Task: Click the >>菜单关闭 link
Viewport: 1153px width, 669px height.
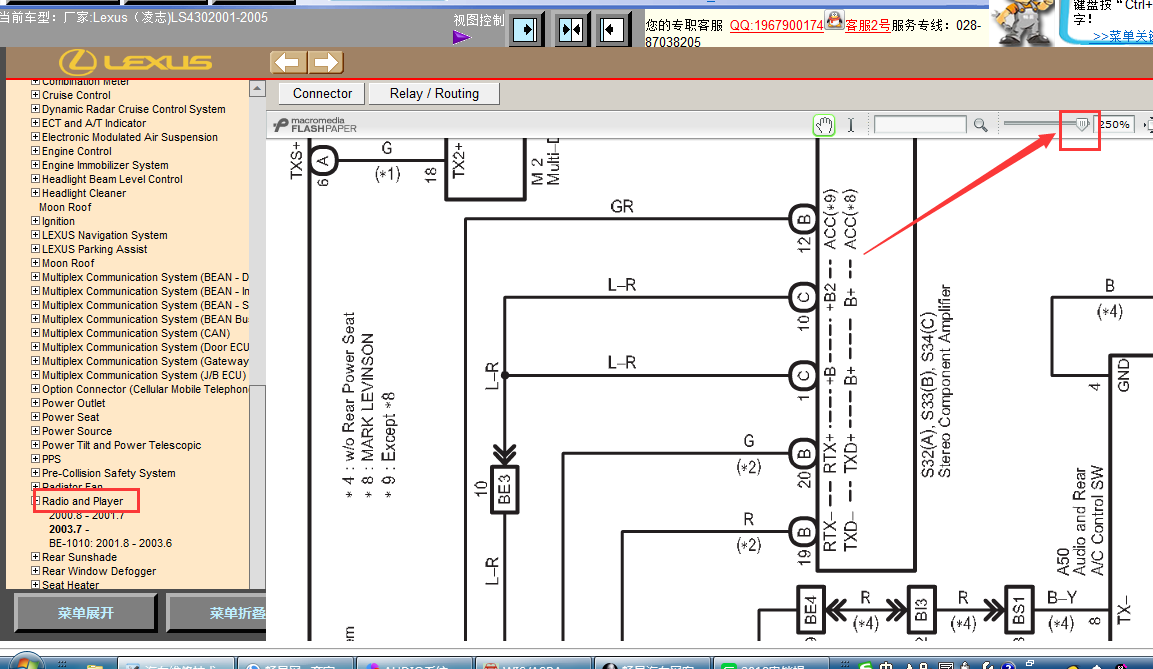Action: pos(1122,36)
